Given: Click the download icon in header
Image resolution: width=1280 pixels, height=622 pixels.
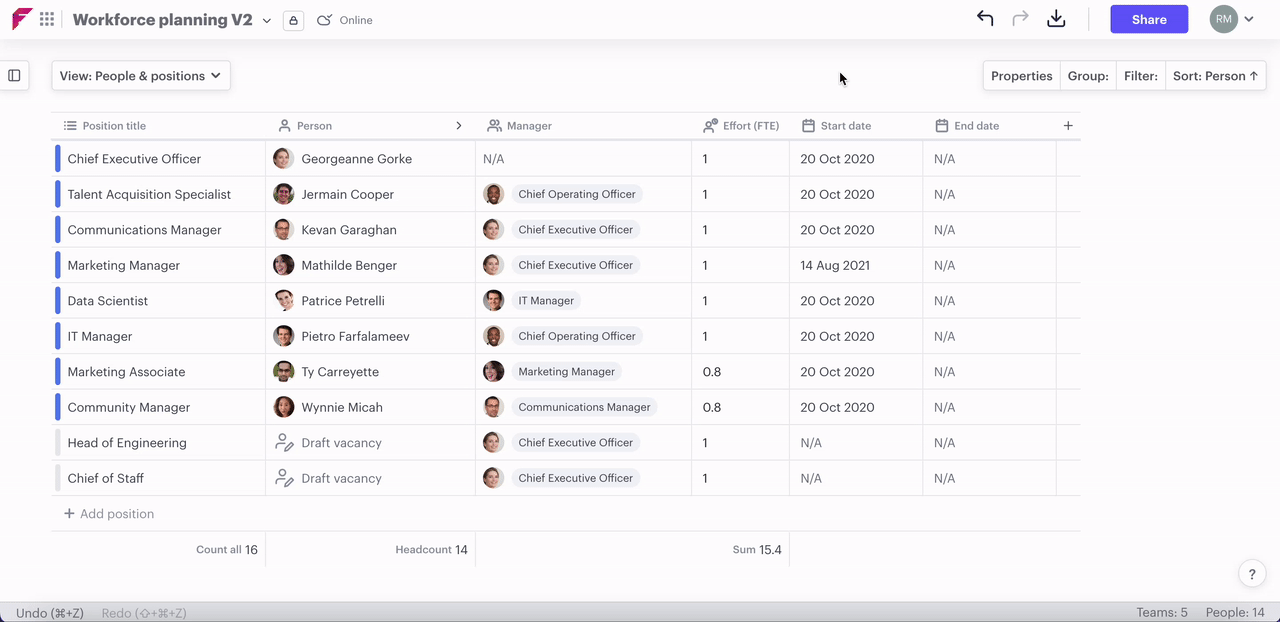Looking at the screenshot, I should [1056, 19].
